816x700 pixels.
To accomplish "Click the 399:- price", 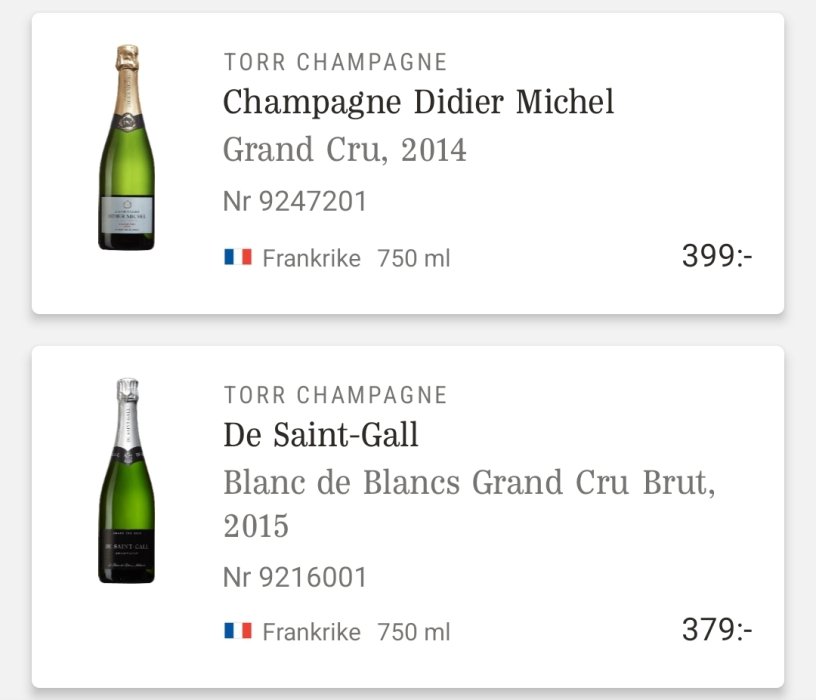I will [717, 256].
